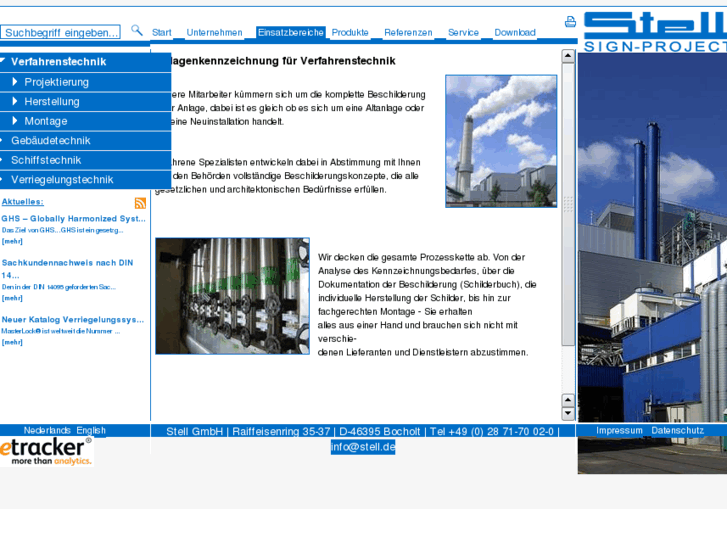Open Verriegelungstechnik in sidebar

pos(85,180)
